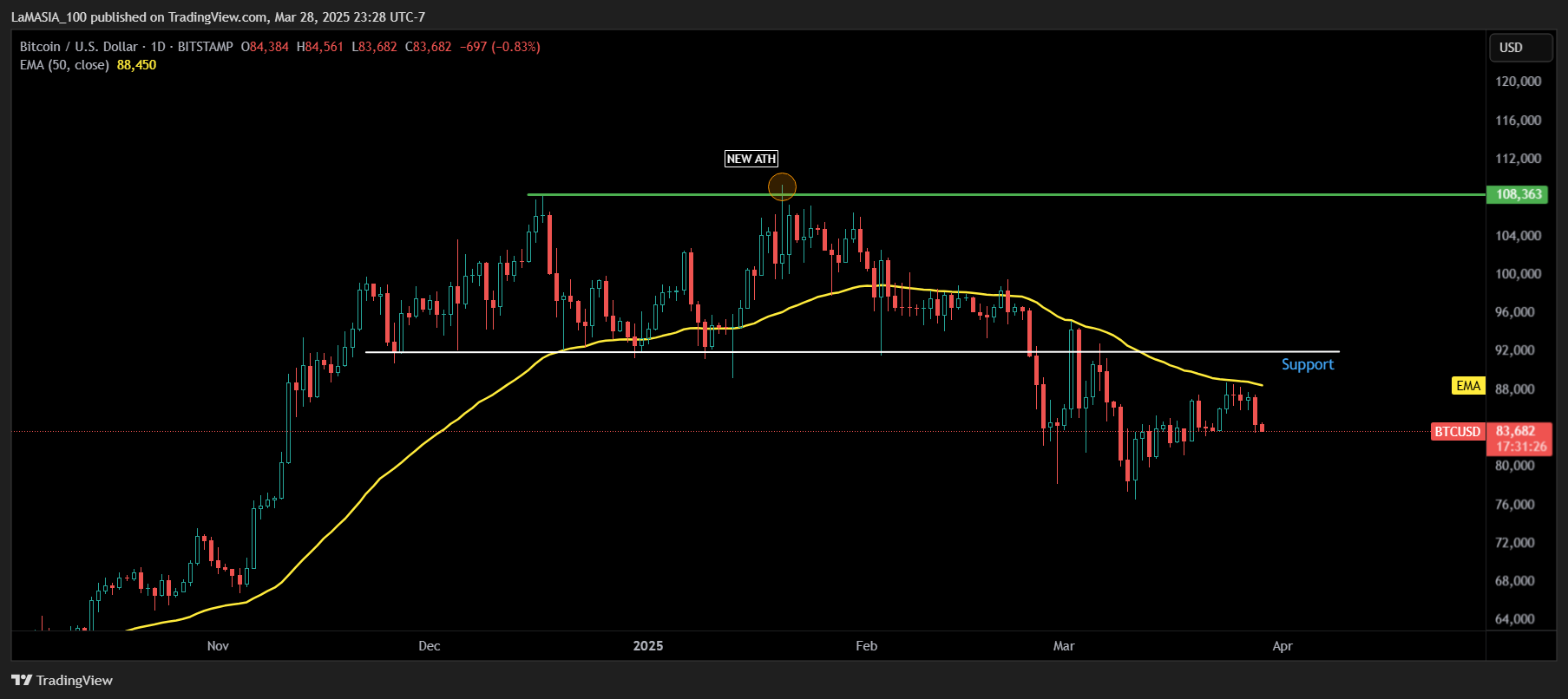Viewport: 1568px width, 699px height.
Task: Click the 1D interval in chart title
Action: [x=158, y=47]
